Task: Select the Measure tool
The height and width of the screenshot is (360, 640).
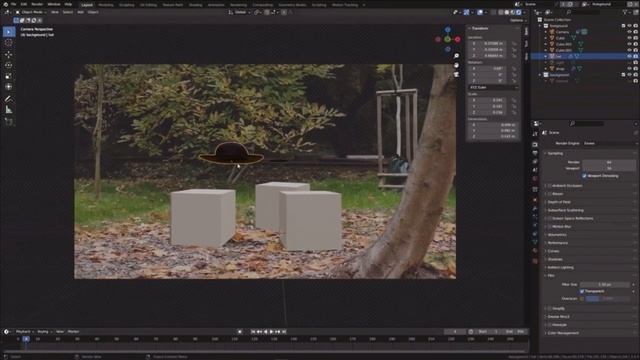Action: 9,110
